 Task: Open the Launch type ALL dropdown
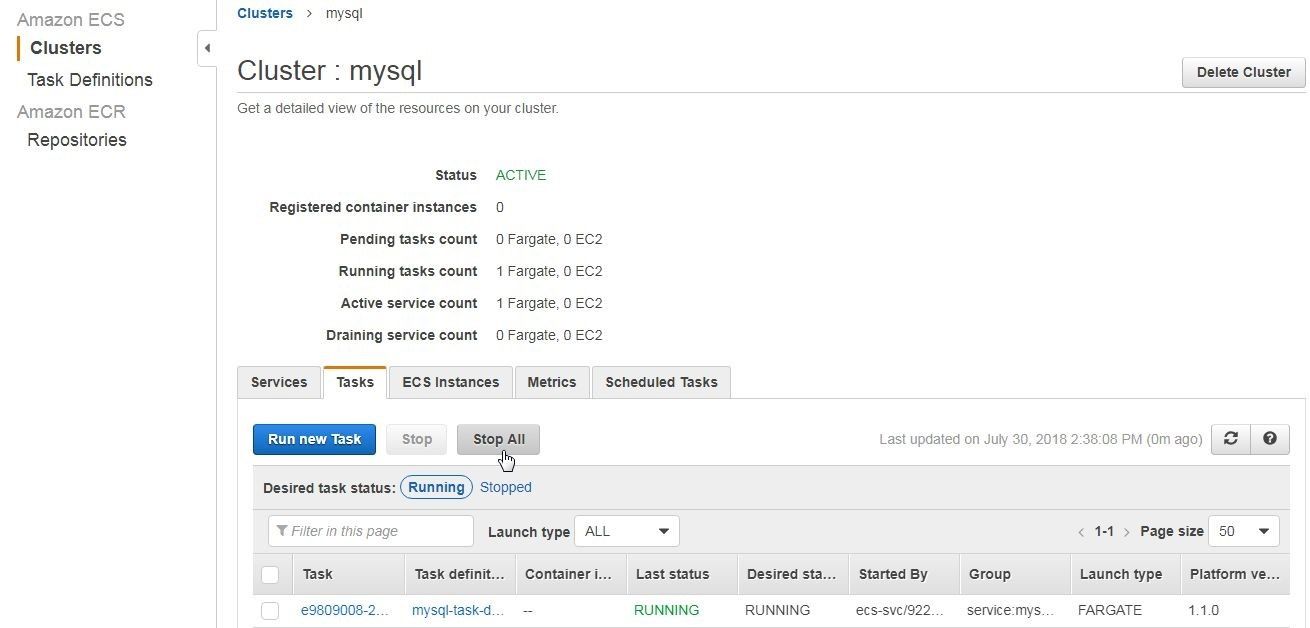pos(626,531)
